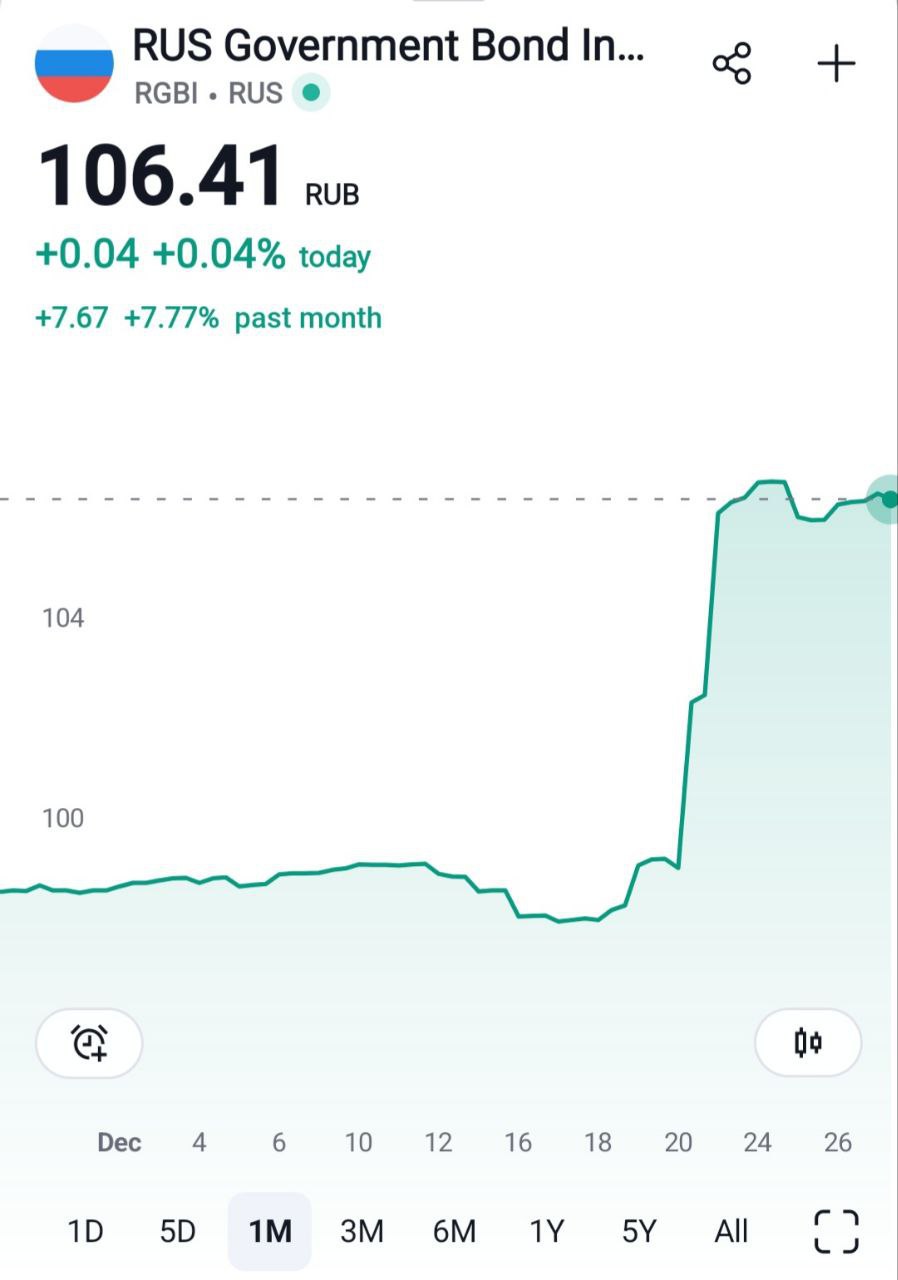This screenshot has width=898, height=1280.
Task: Open RUS Government Bond Index title
Action: click(389, 46)
